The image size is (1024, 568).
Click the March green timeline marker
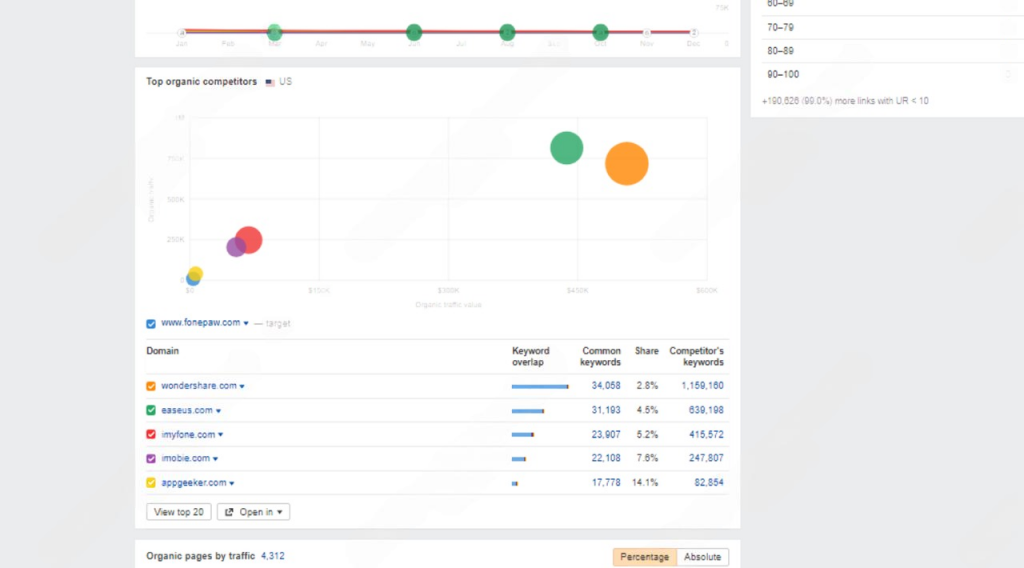tap(274, 31)
